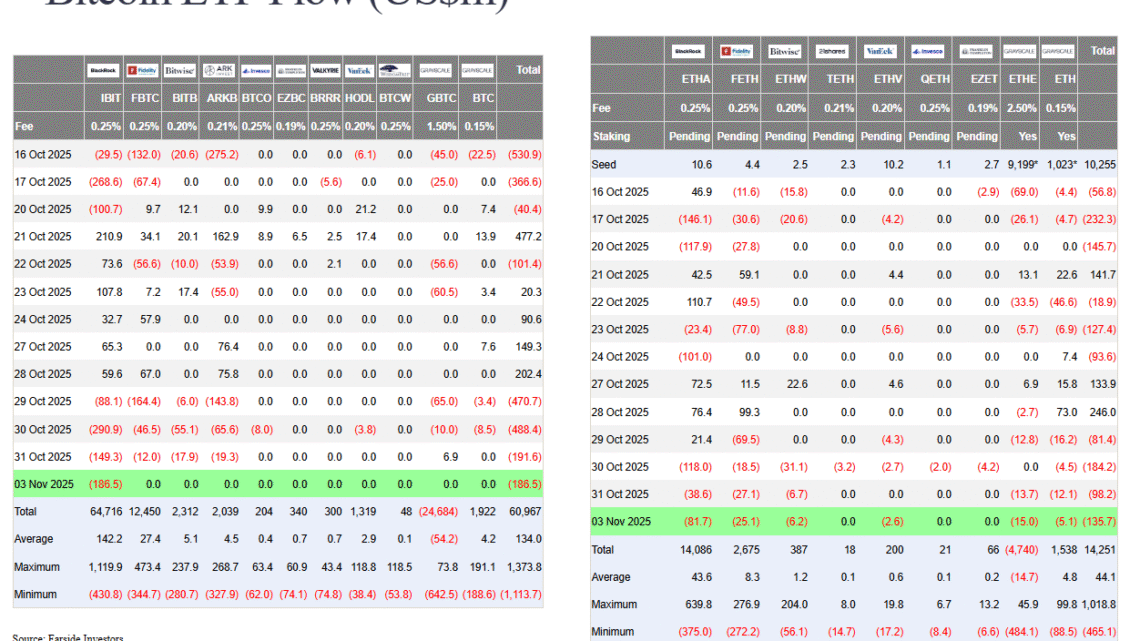Click the 21shares logo above TETH
This screenshot has width=1140, height=641.
tap(832, 50)
